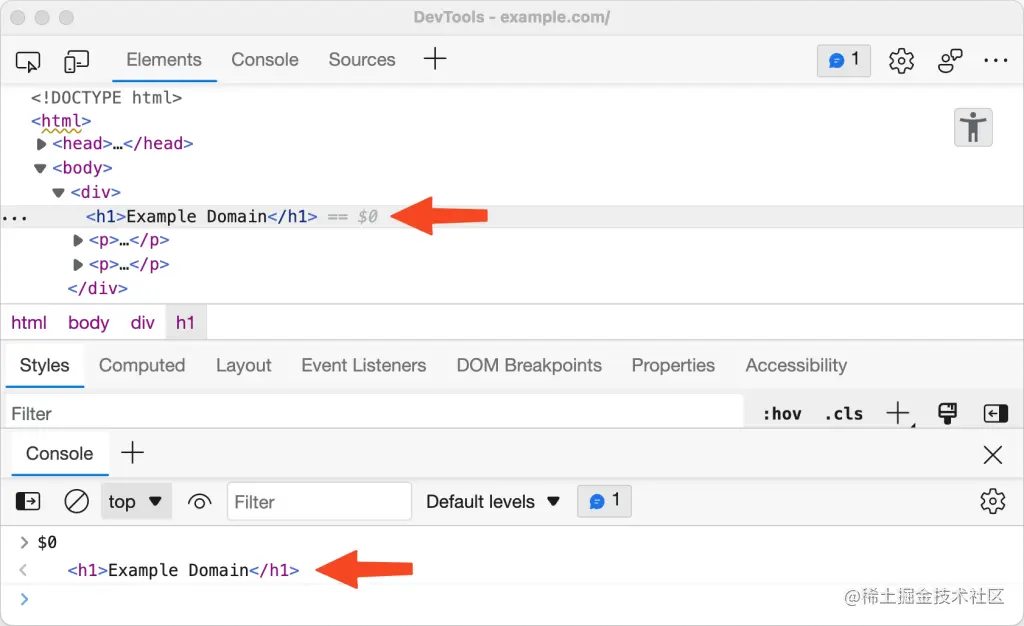Click the h1 Example Domain console output
Image resolution: width=1024 pixels, height=626 pixels.
click(184, 571)
